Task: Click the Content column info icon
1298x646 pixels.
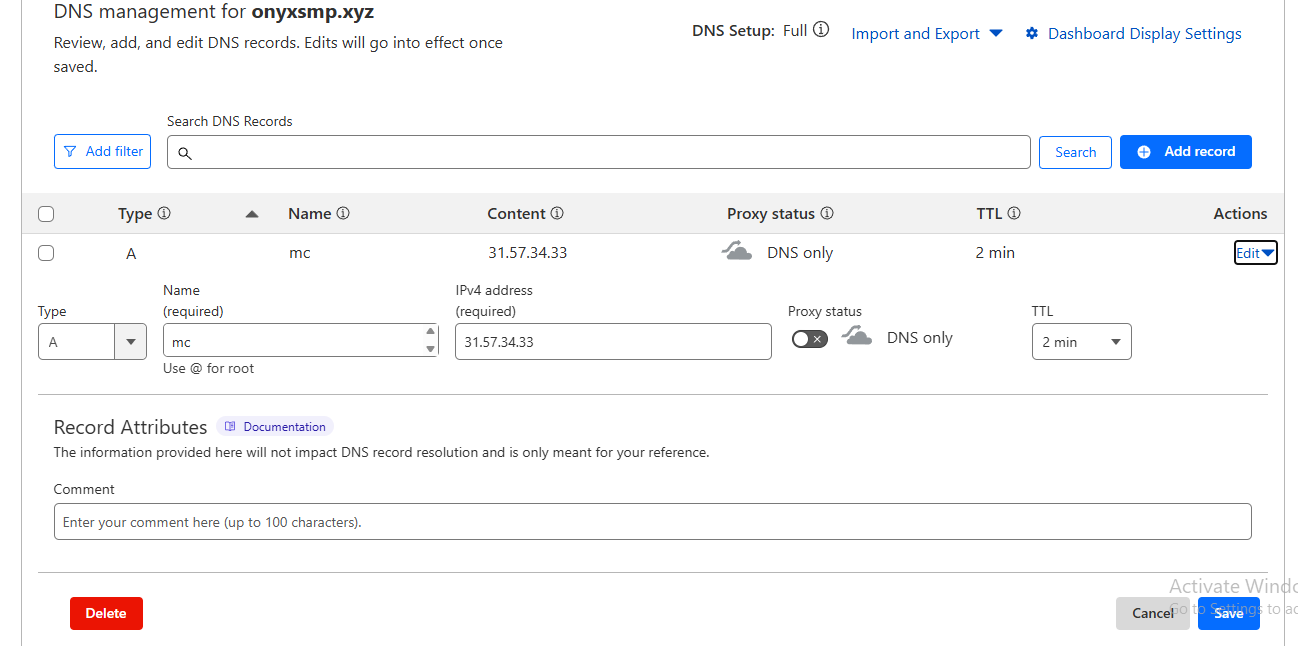Action: [x=557, y=213]
